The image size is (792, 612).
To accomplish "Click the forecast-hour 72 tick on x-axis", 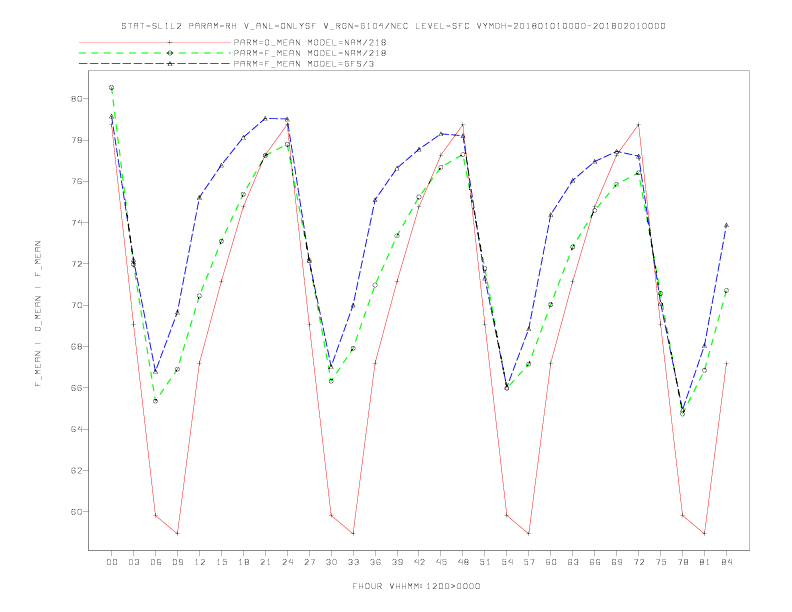I will (638, 562).
